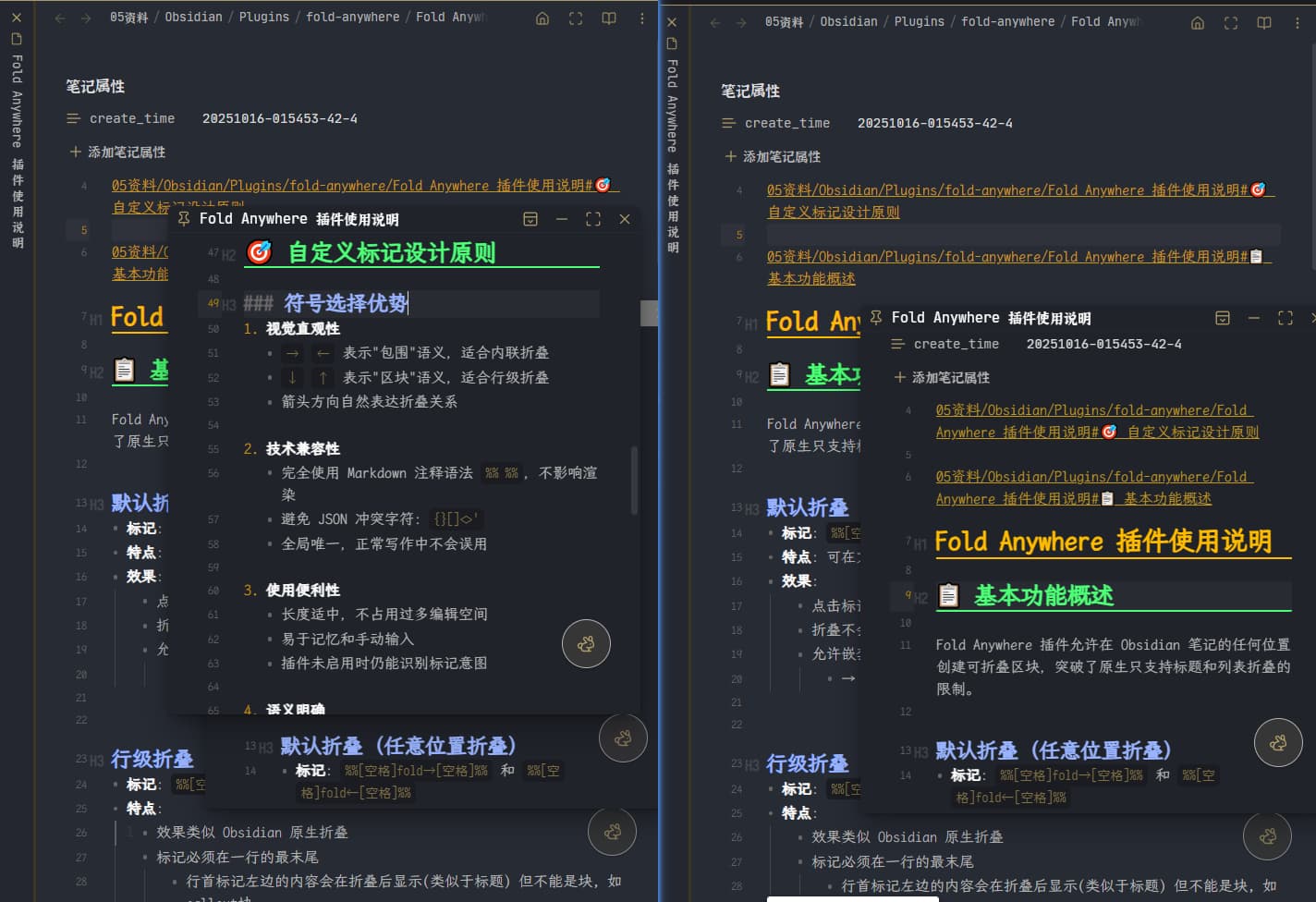Open the view dropdown icon in right popover header
This screenshot has height=902, width=1316.
coord(1223,318)
